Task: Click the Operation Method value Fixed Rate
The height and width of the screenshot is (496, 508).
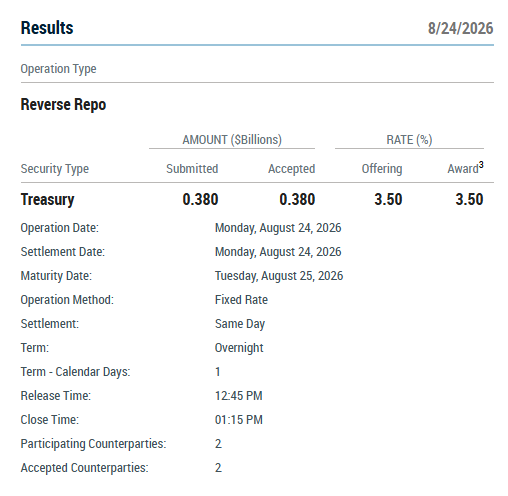Action: (241, 300)
